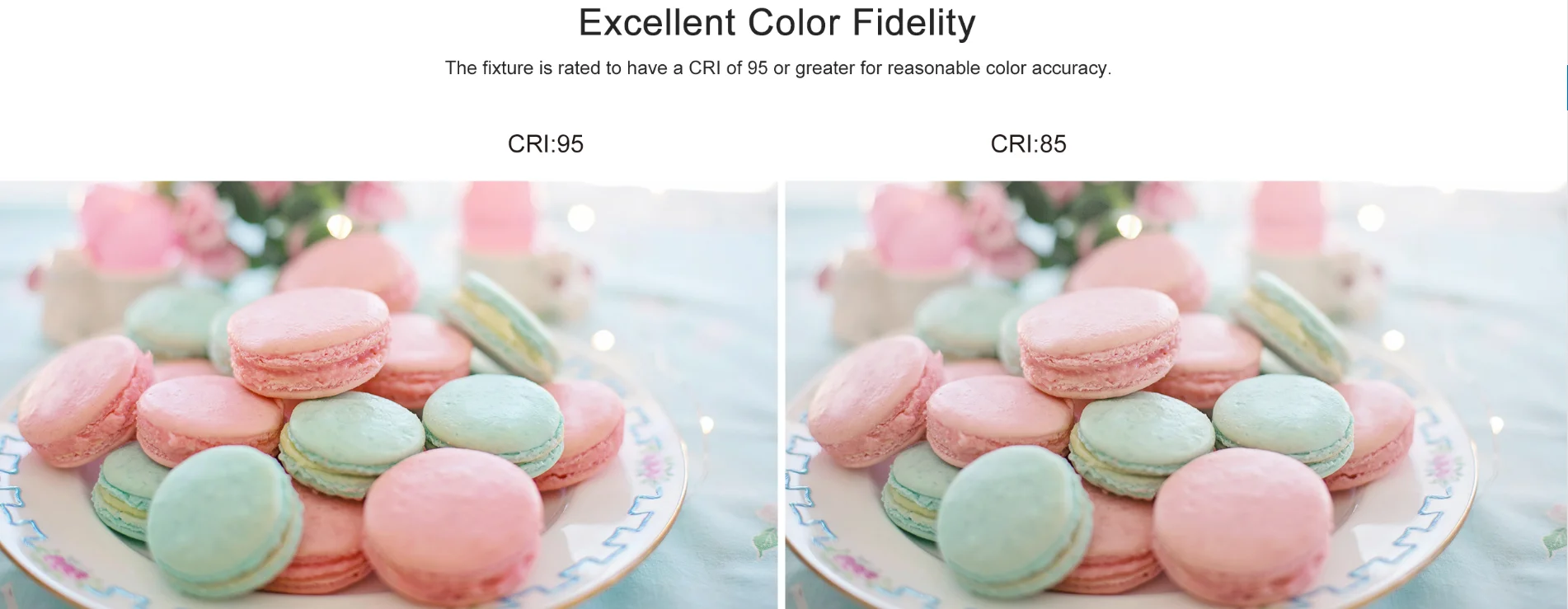Click the "Excellent Color Fidelity" heading
The image size is (1568, 609).
pos(777,23)
